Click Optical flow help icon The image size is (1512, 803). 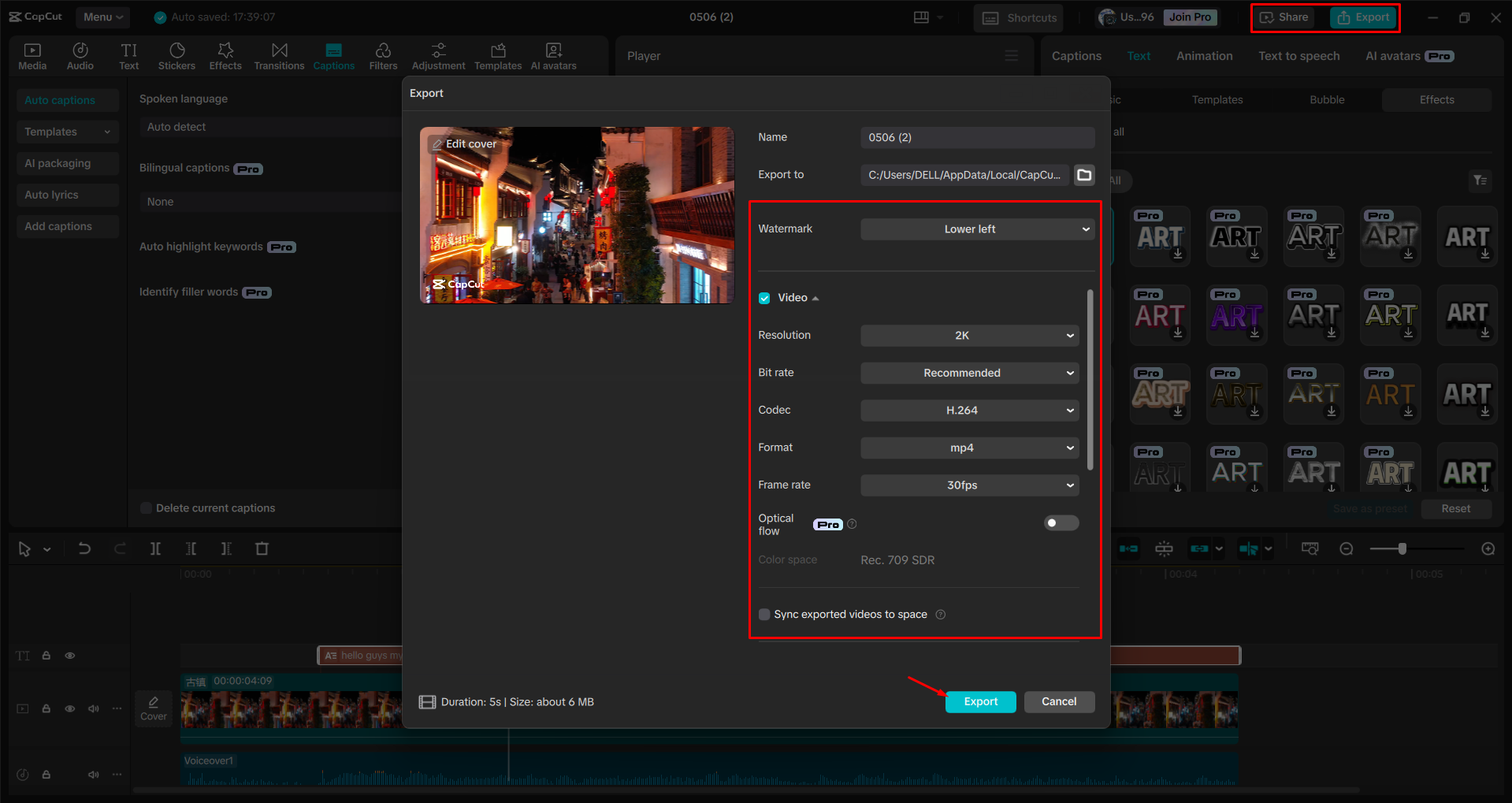[852, 524]
